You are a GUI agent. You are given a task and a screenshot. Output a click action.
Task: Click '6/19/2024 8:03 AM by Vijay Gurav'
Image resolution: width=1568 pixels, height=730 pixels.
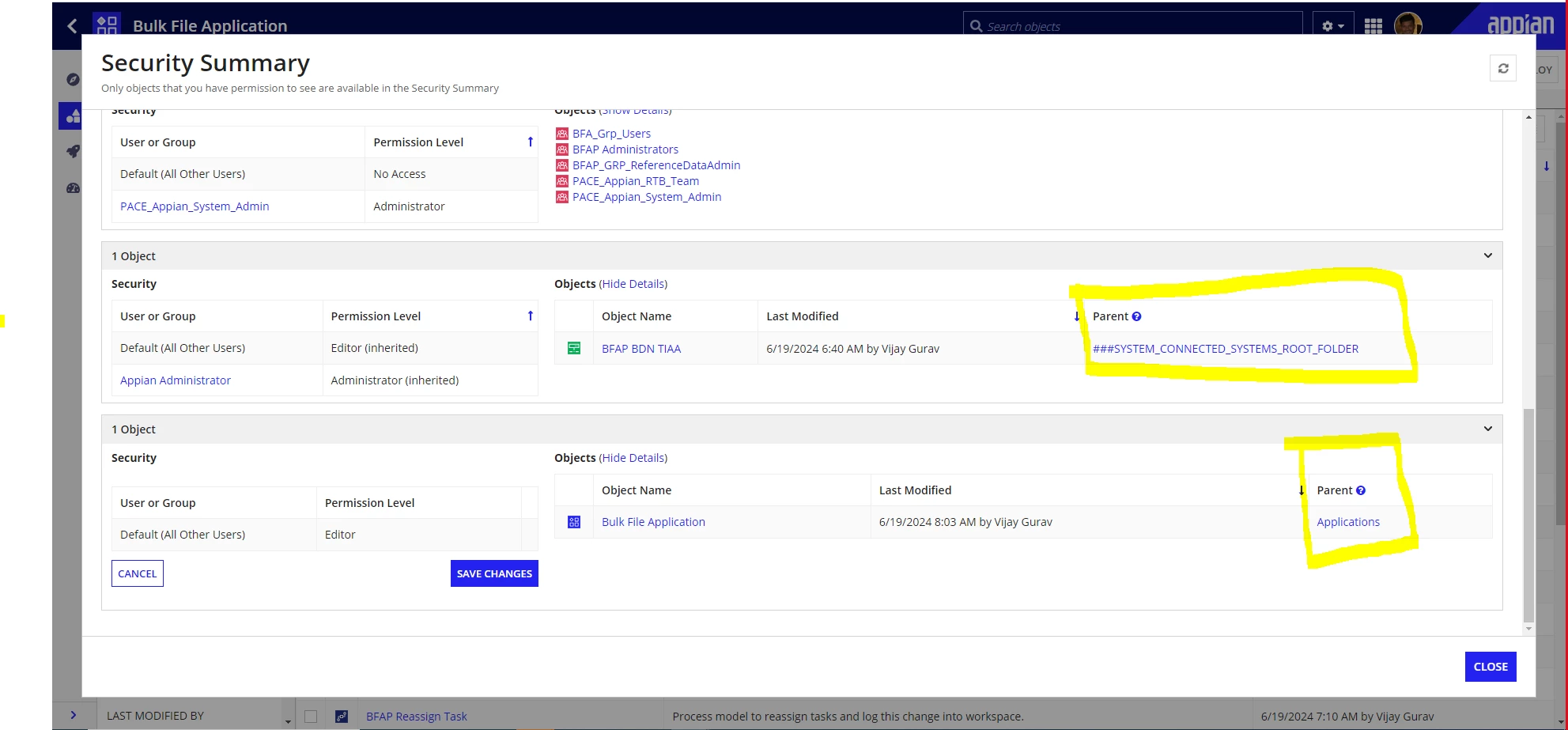click(965, 522)
